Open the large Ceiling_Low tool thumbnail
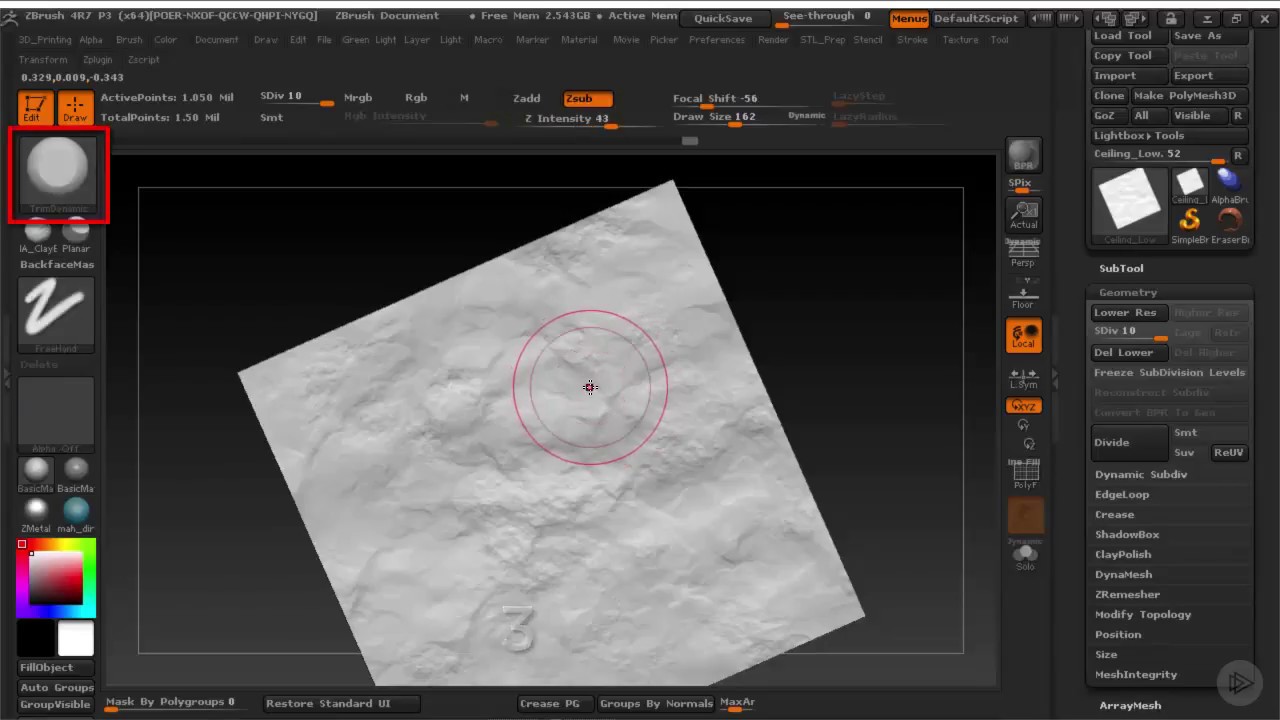This screenshot has height=720, width=1280. pos(1130,205)
